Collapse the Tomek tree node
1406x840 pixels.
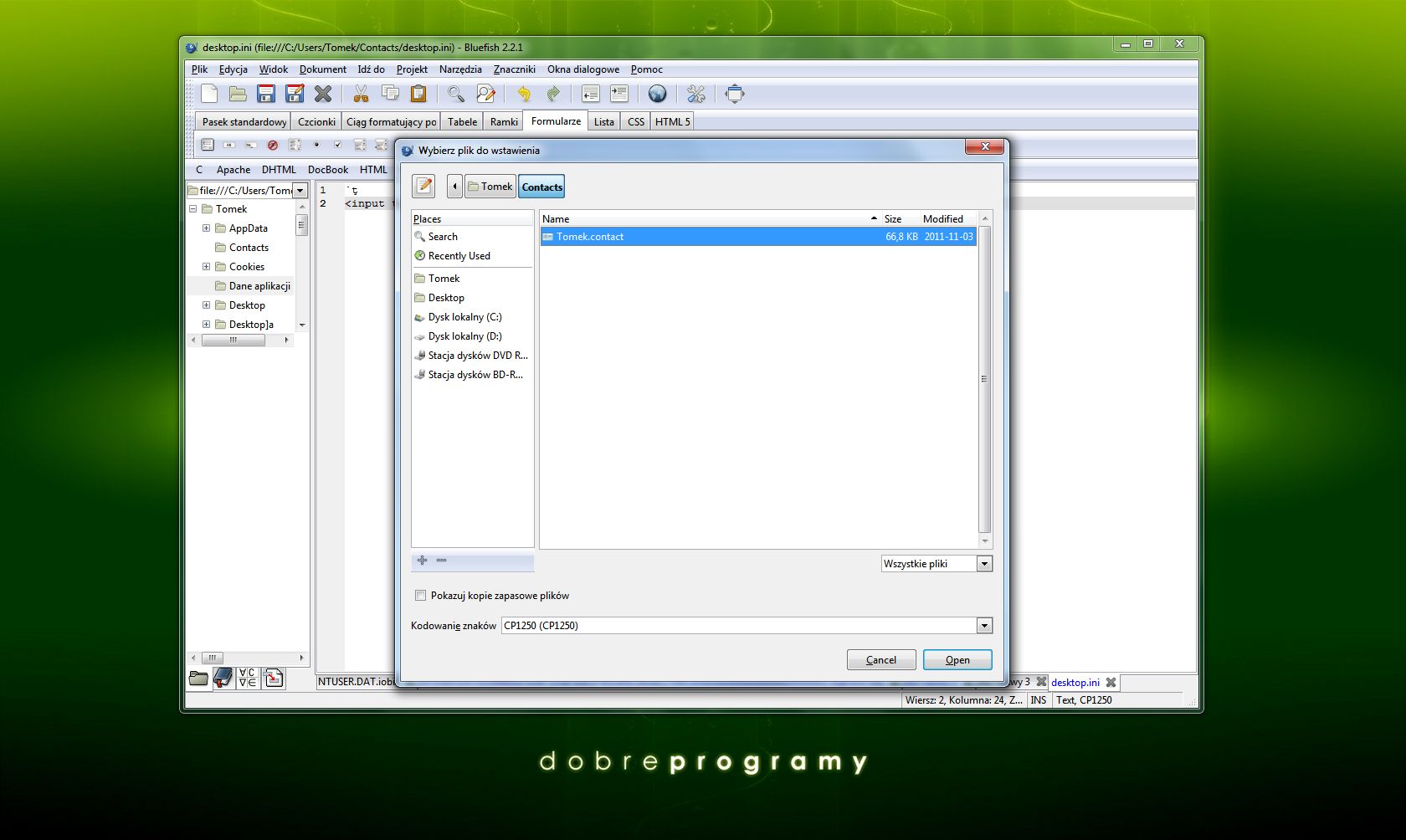point(193,209)
